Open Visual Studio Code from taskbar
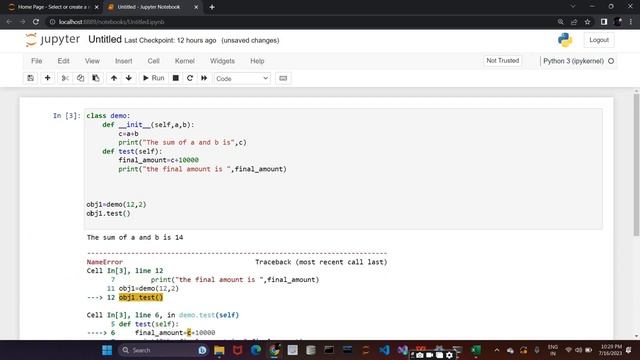The image size is (640, 360). point(384,350)
